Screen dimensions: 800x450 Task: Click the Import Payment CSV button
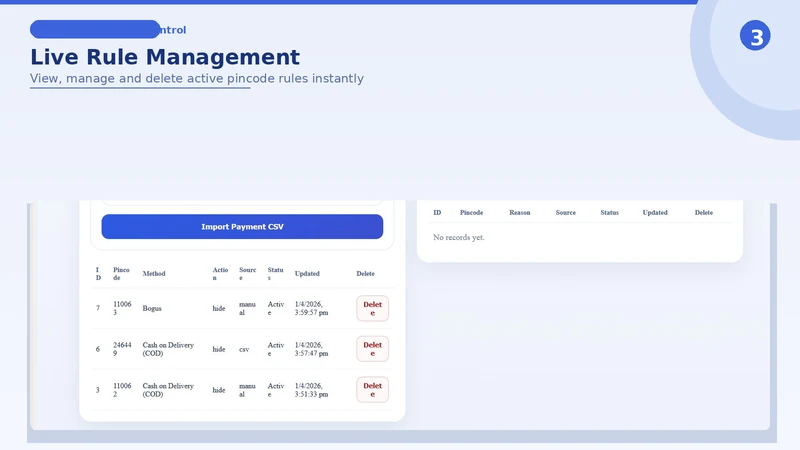pos(242,227)
